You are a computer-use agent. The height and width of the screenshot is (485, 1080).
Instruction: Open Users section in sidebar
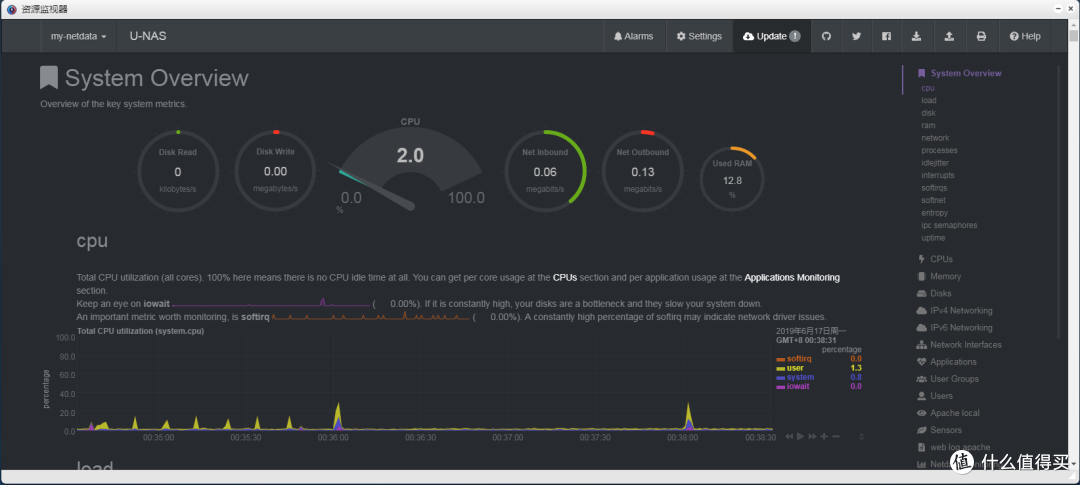942,396
